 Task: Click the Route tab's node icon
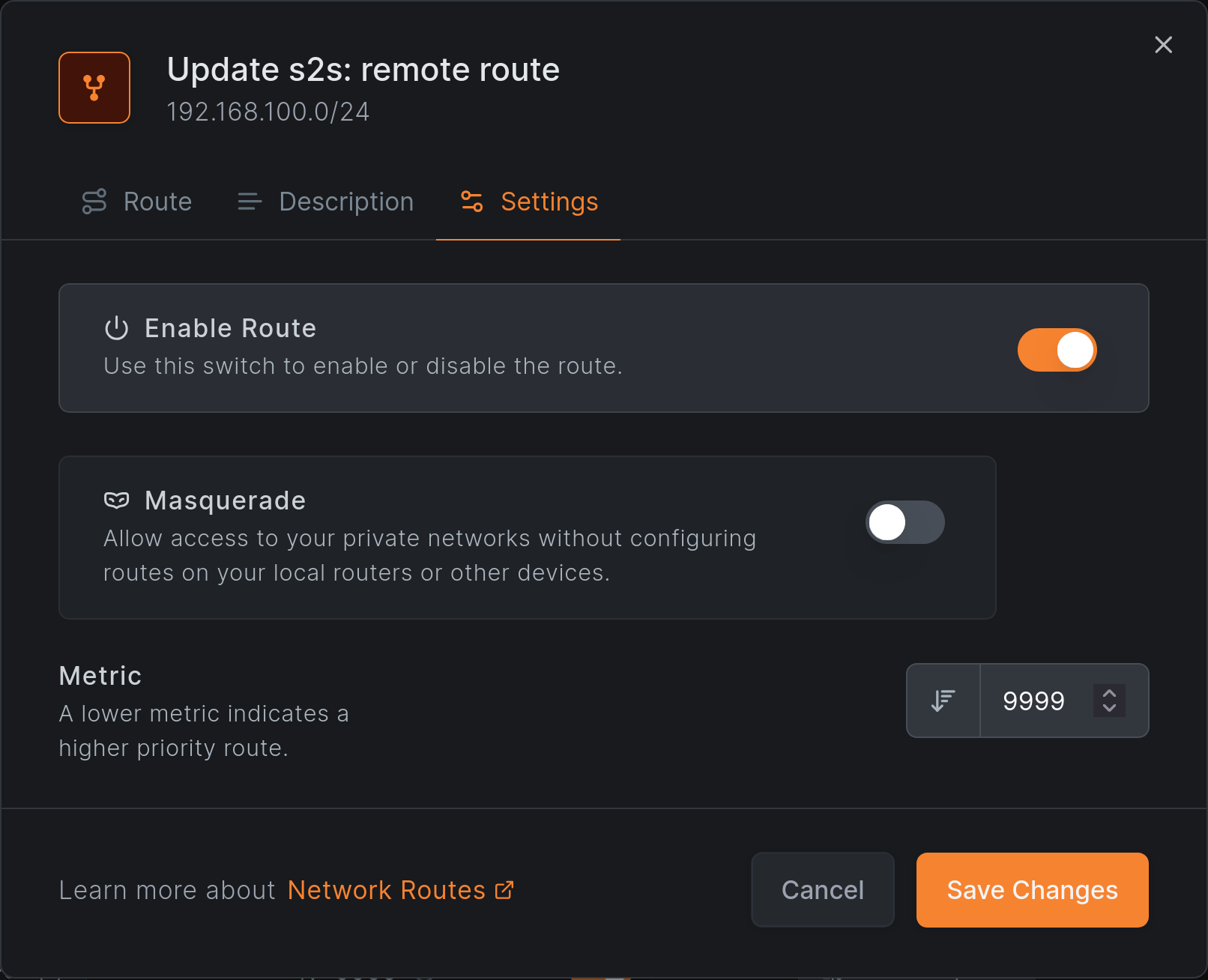94,201
